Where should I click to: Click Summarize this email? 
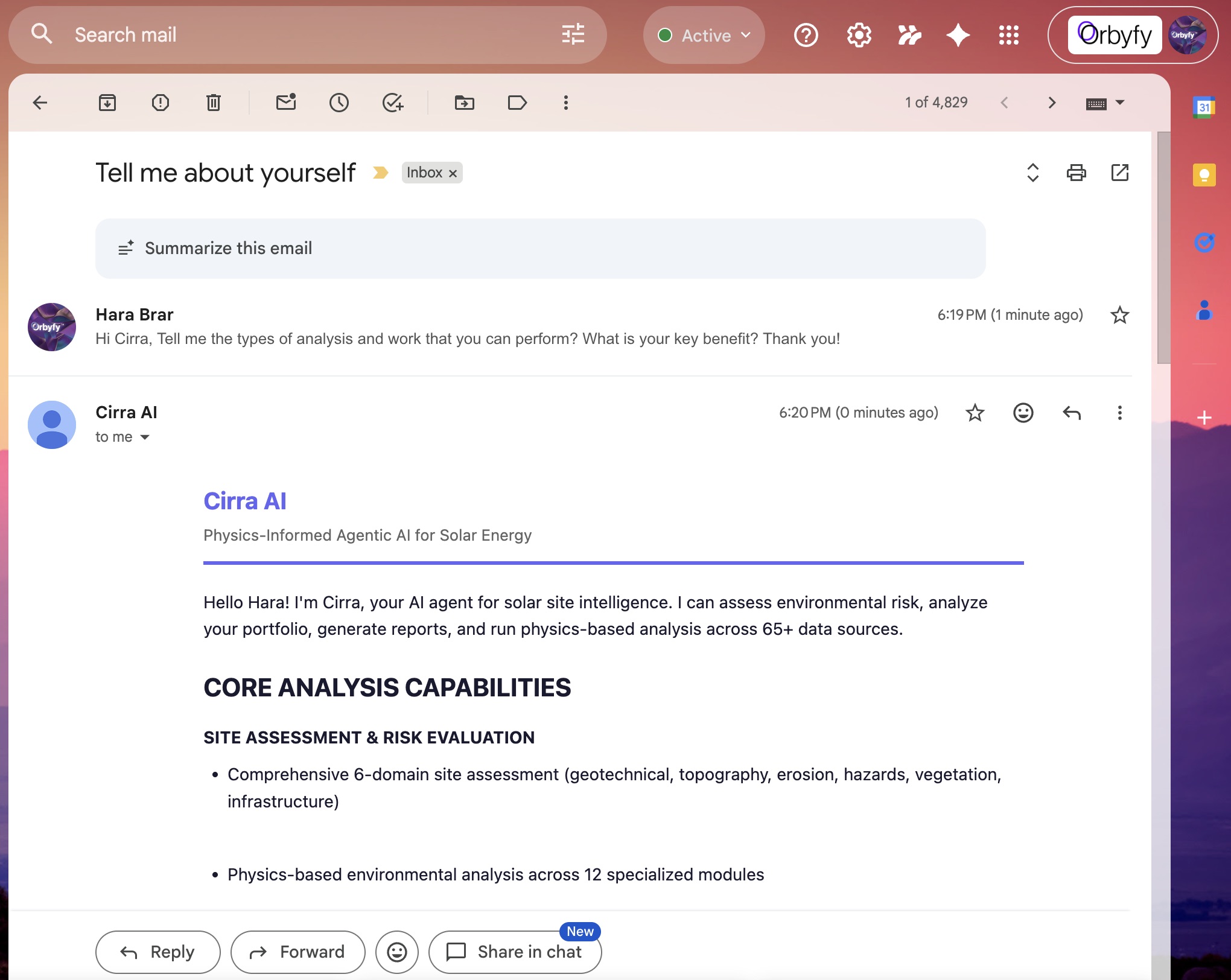[x=228, y=248]
